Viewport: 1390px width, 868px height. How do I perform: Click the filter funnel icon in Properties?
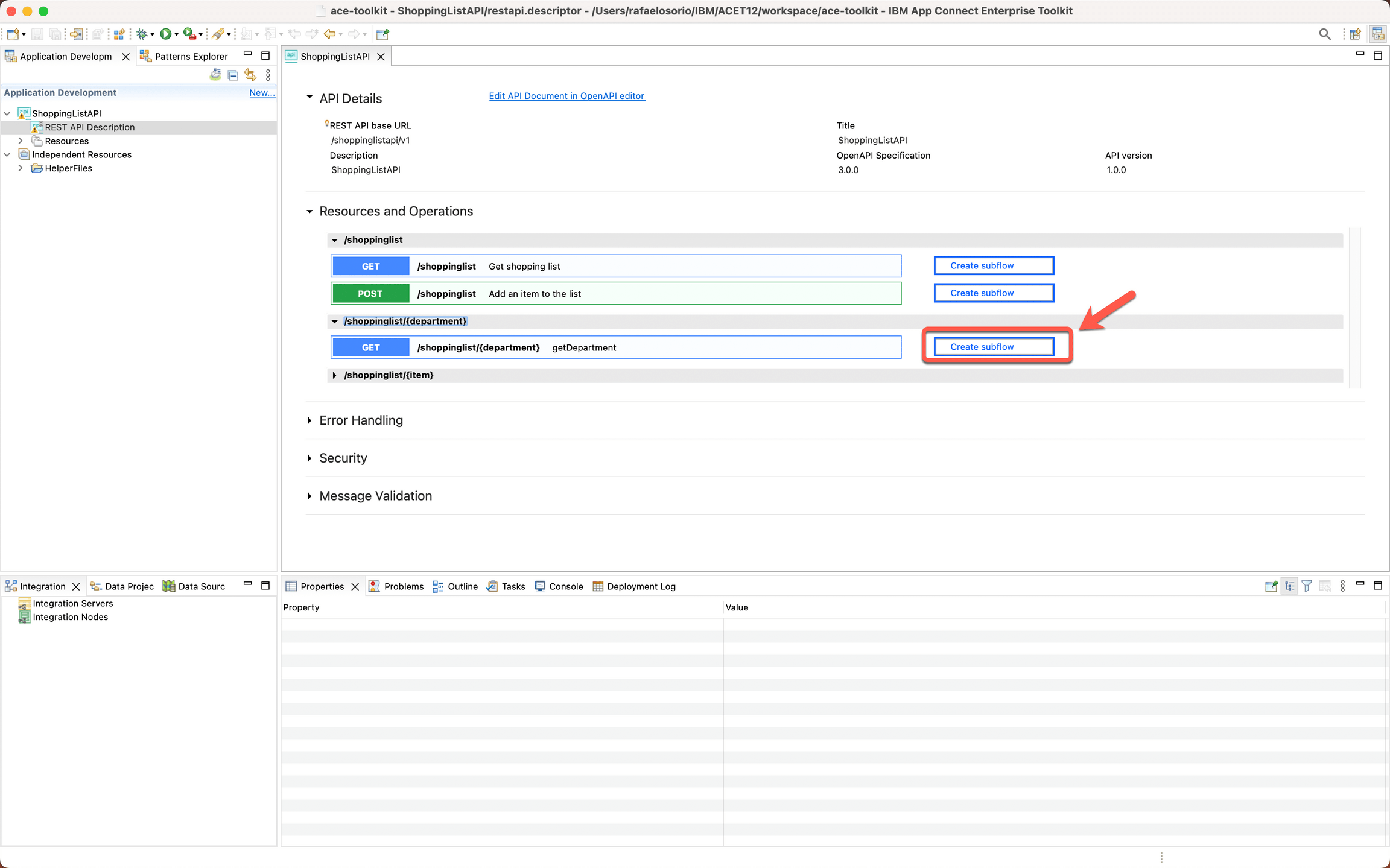coord(1307,586)
